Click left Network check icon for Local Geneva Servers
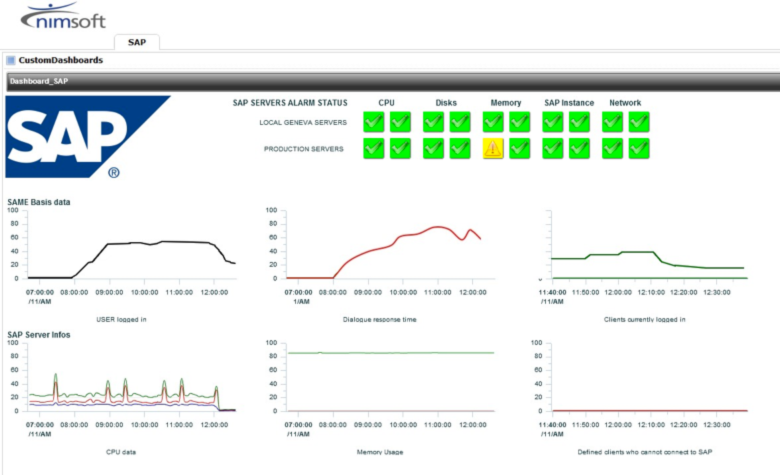Screen dimensions: 780x475 612,122
